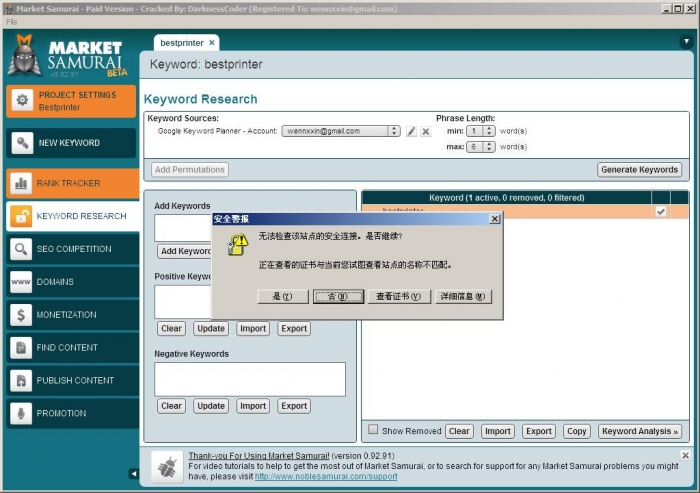This screenshot has height=493, width=700.
Task: Select Keyword Research padlock icon
Action: 21,216
